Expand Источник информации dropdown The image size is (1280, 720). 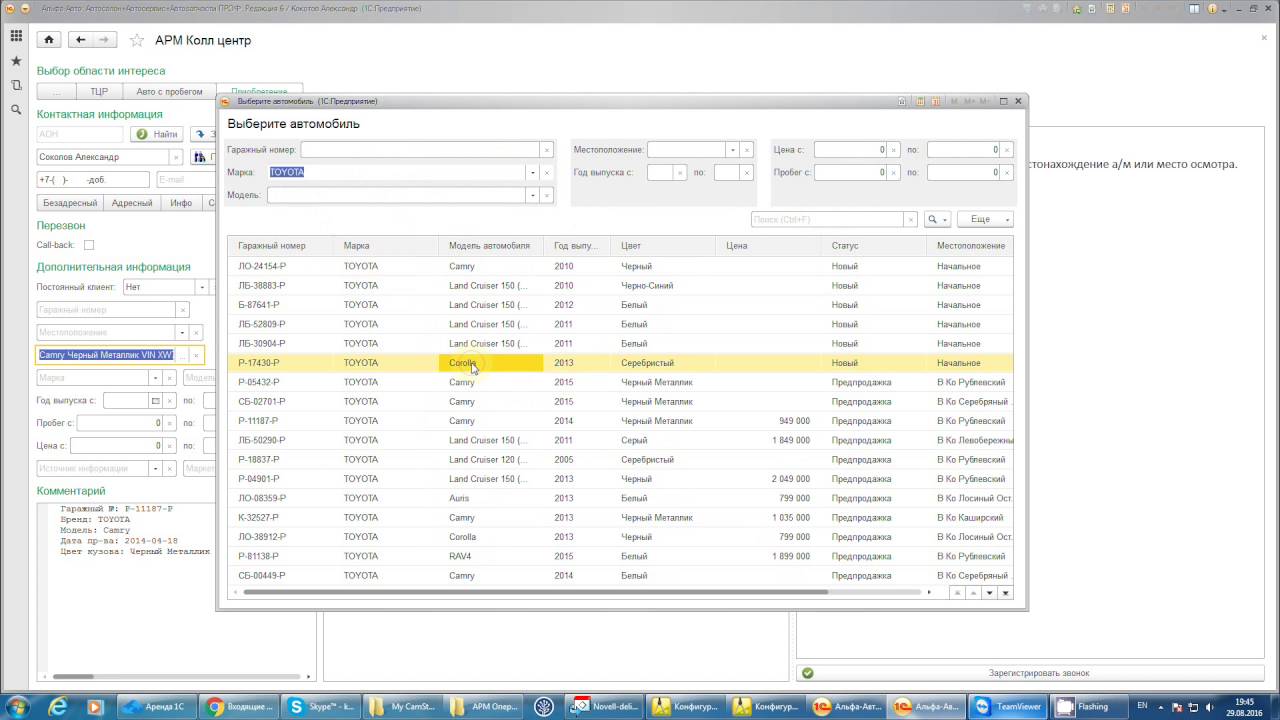tap(155, 468)
